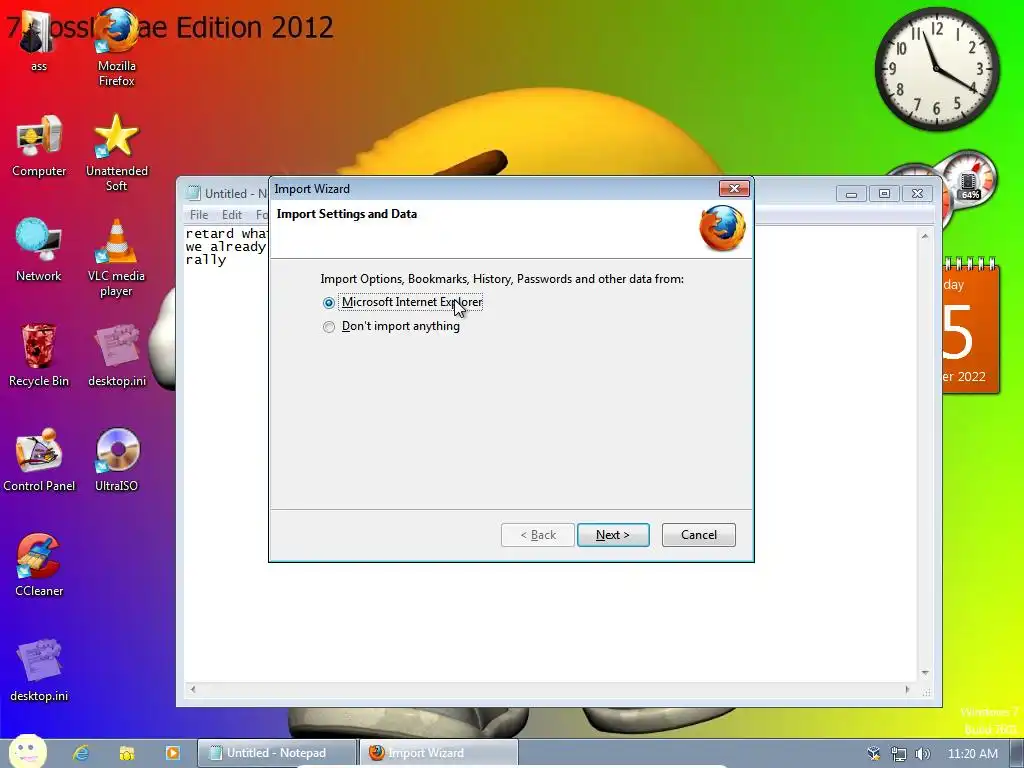Click Notepad horizontal scrollbar left arrow
Viewport: 1024px width, 768px height.
193,689
